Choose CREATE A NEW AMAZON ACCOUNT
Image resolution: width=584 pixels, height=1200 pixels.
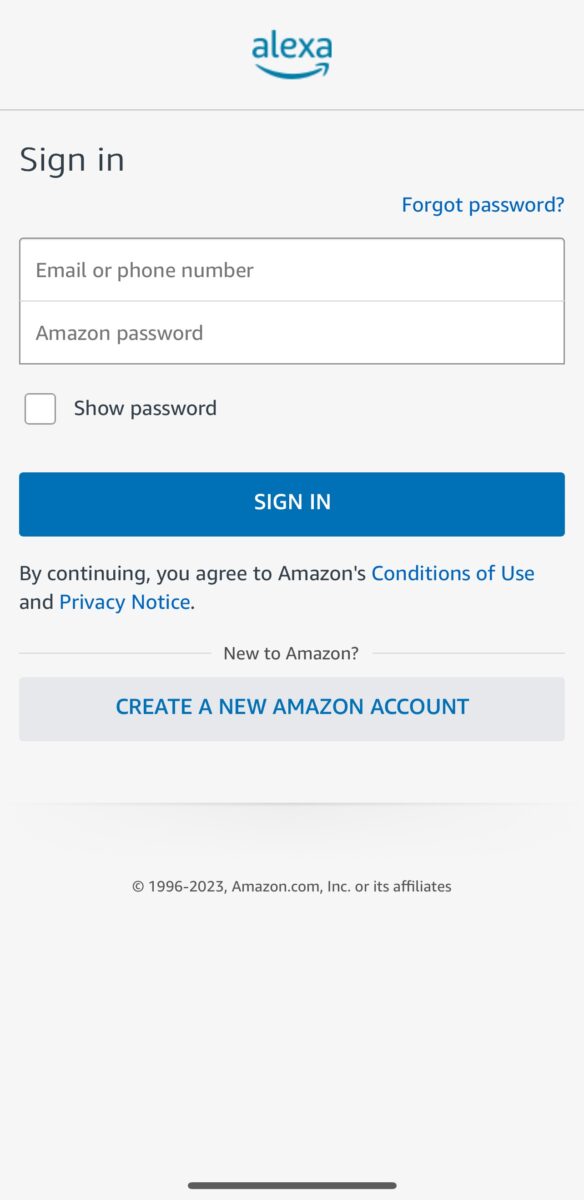[292, 708]
